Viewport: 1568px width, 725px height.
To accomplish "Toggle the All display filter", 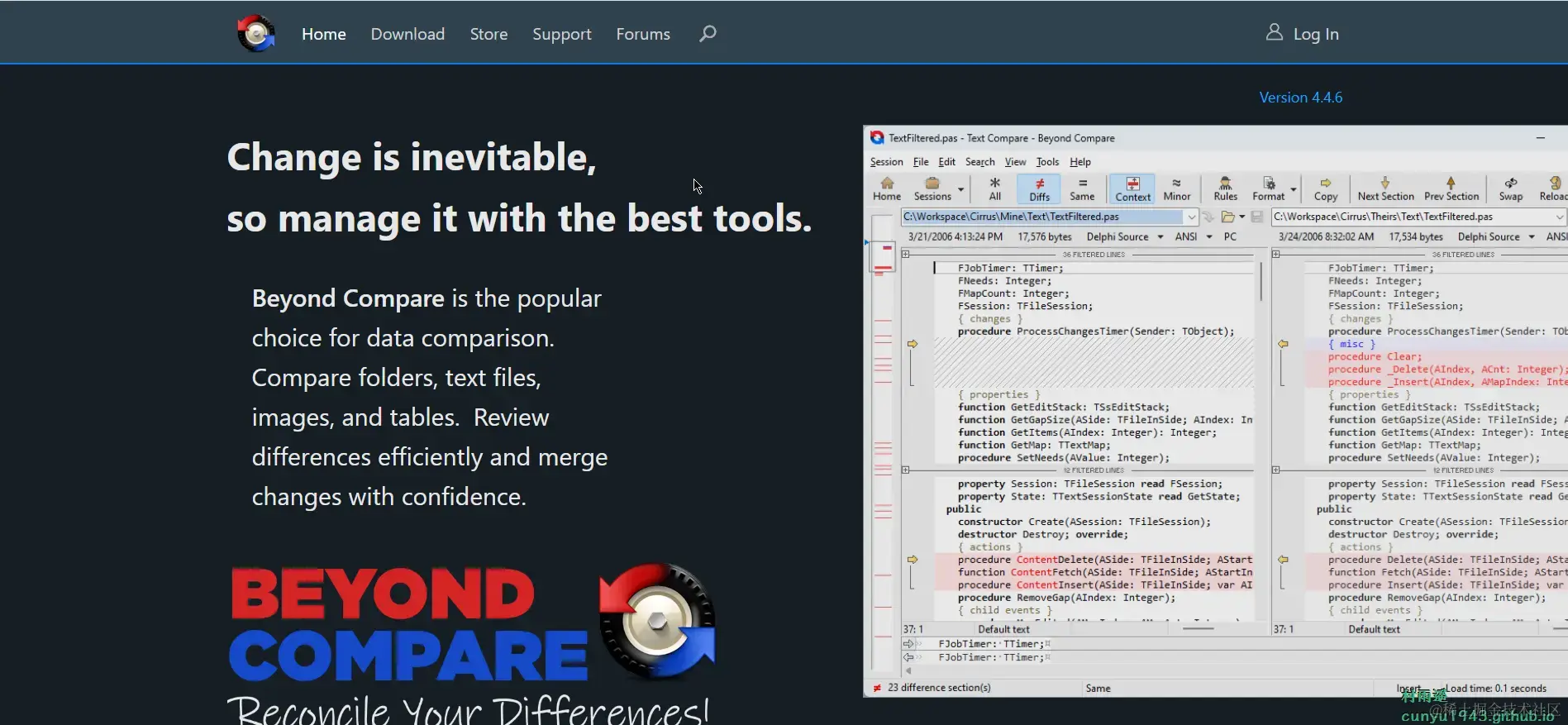I will 995,188.
